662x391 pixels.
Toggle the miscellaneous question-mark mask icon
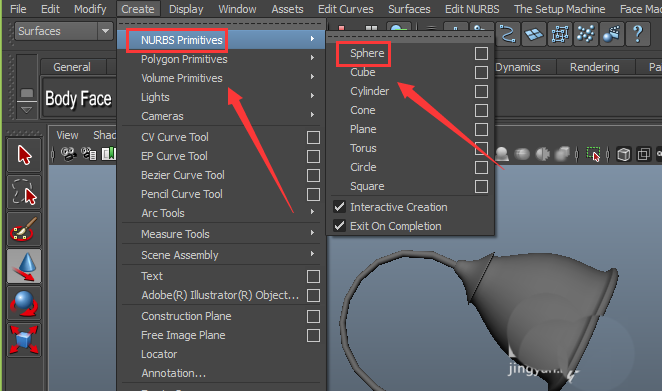tap(638, 34)
